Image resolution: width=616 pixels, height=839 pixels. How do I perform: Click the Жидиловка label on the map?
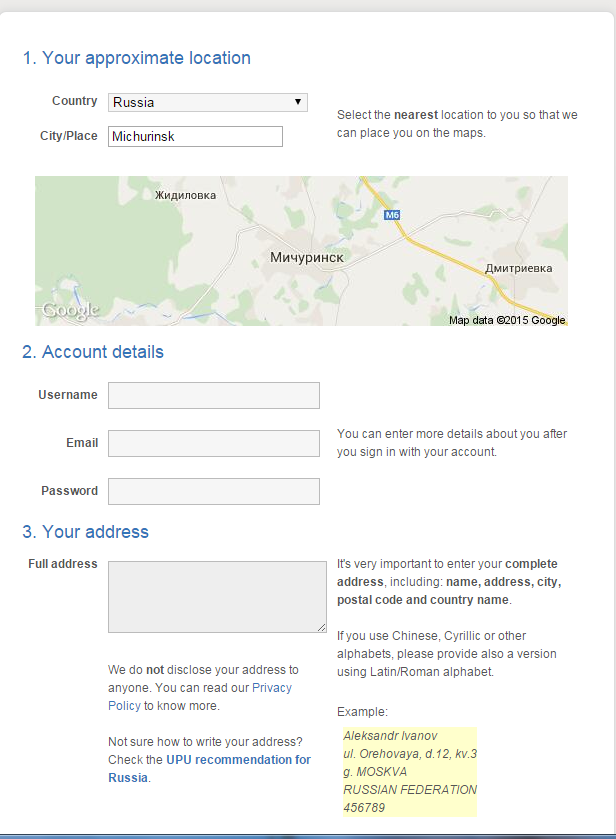coord(185,195)
